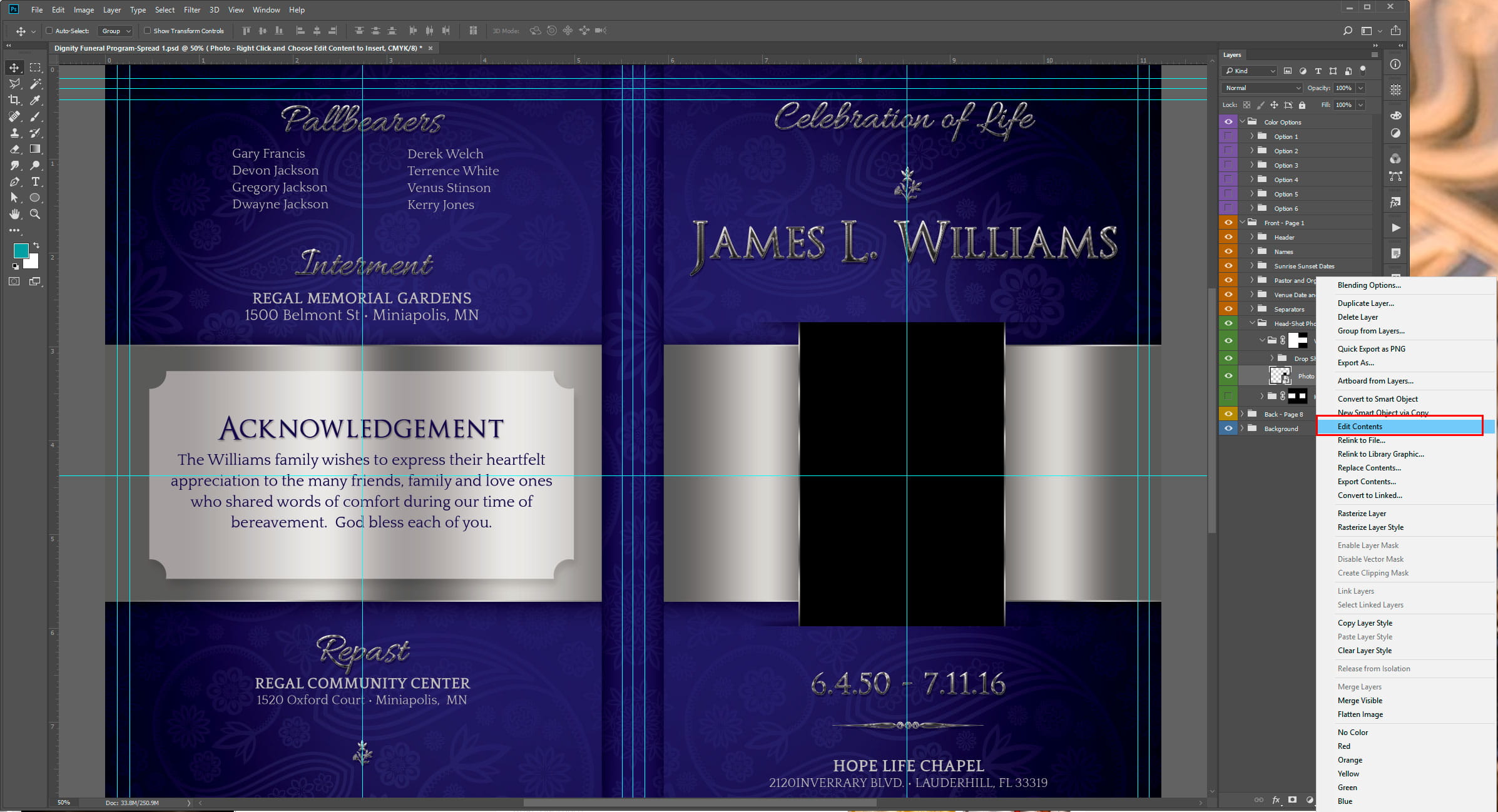Open the Auto-Select Group dropdown
Image resolution: width=1498 pixels, height=812 pixels.
pos(116,31)
